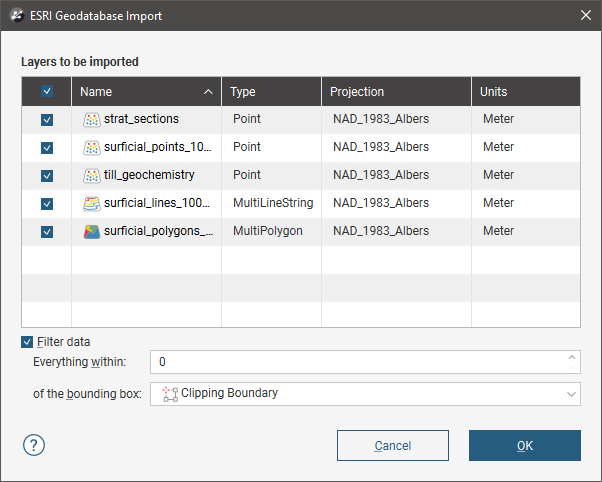The height and width of the screenshot is (482, 602).
Task: Click the till_geochemistry point layer icon
Action: [x=91, y=175]
